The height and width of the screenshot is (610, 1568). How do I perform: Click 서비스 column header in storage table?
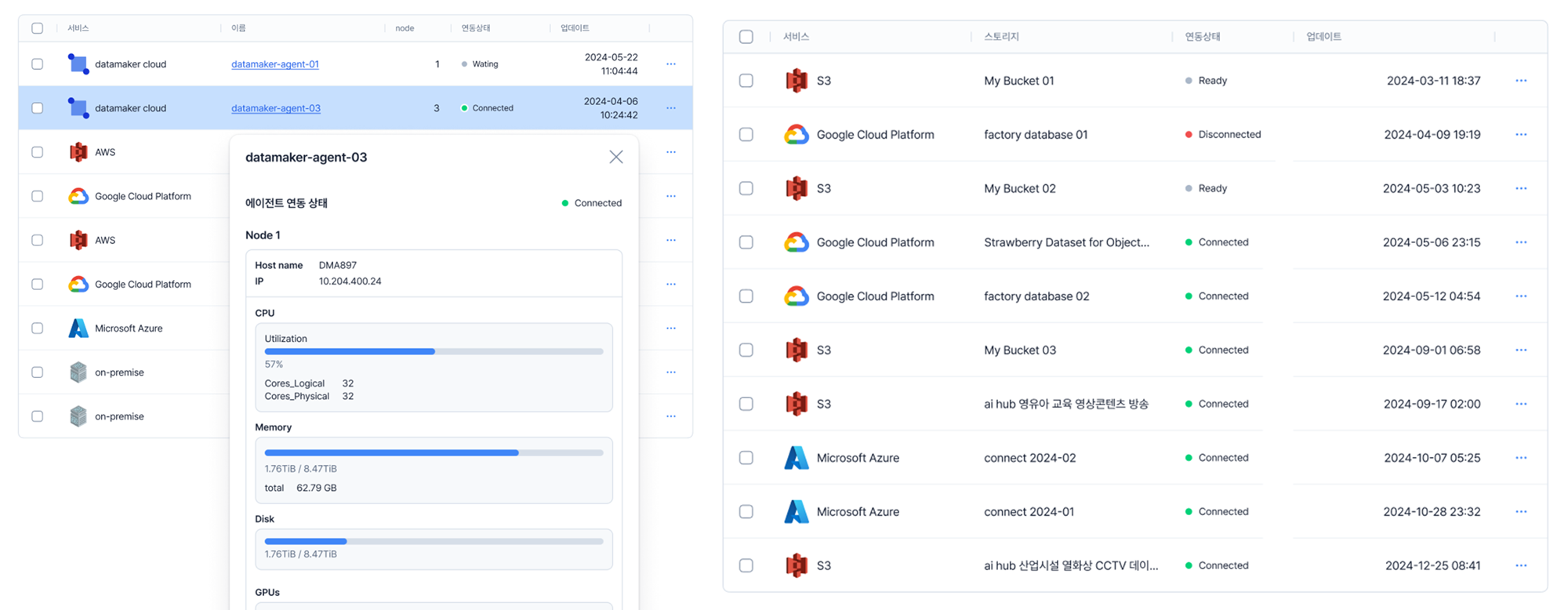(x=796, y=37)
